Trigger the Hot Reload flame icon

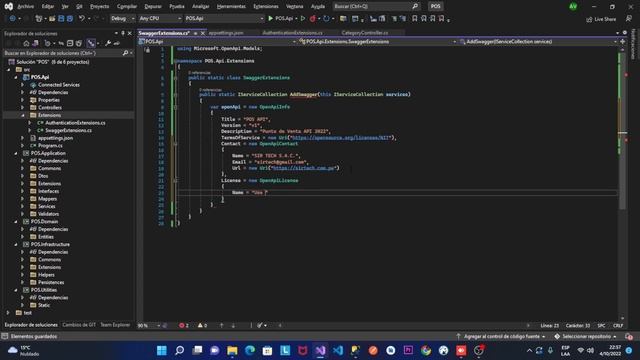tap(313, 19)
